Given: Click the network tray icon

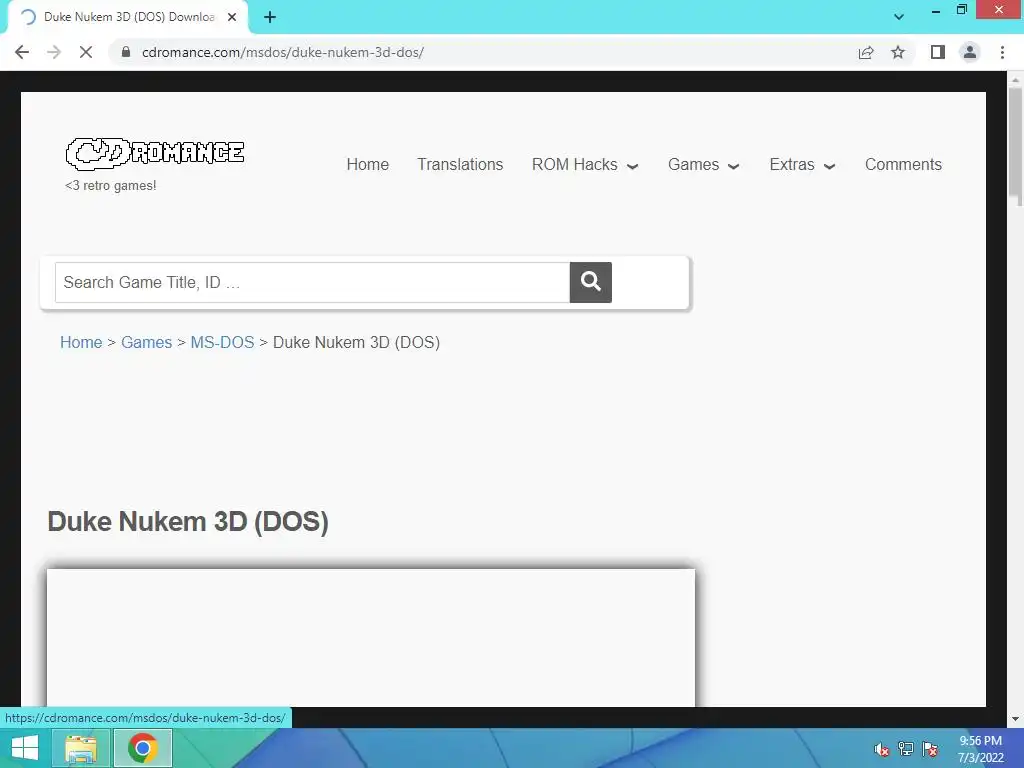Looking at the screenshot, I should (906, 750).
